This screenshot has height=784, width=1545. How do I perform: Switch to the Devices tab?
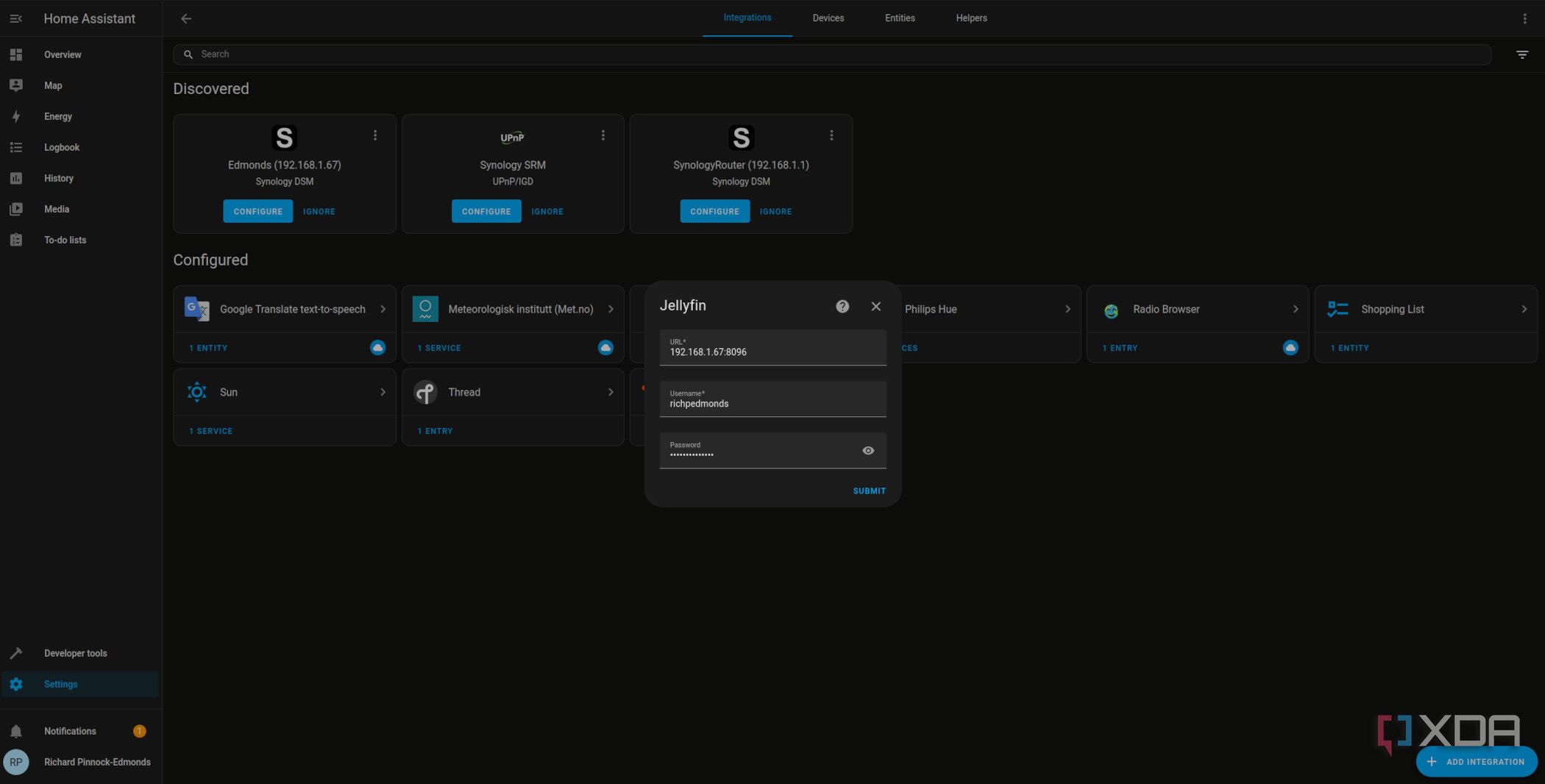click(x=828, y=18)
